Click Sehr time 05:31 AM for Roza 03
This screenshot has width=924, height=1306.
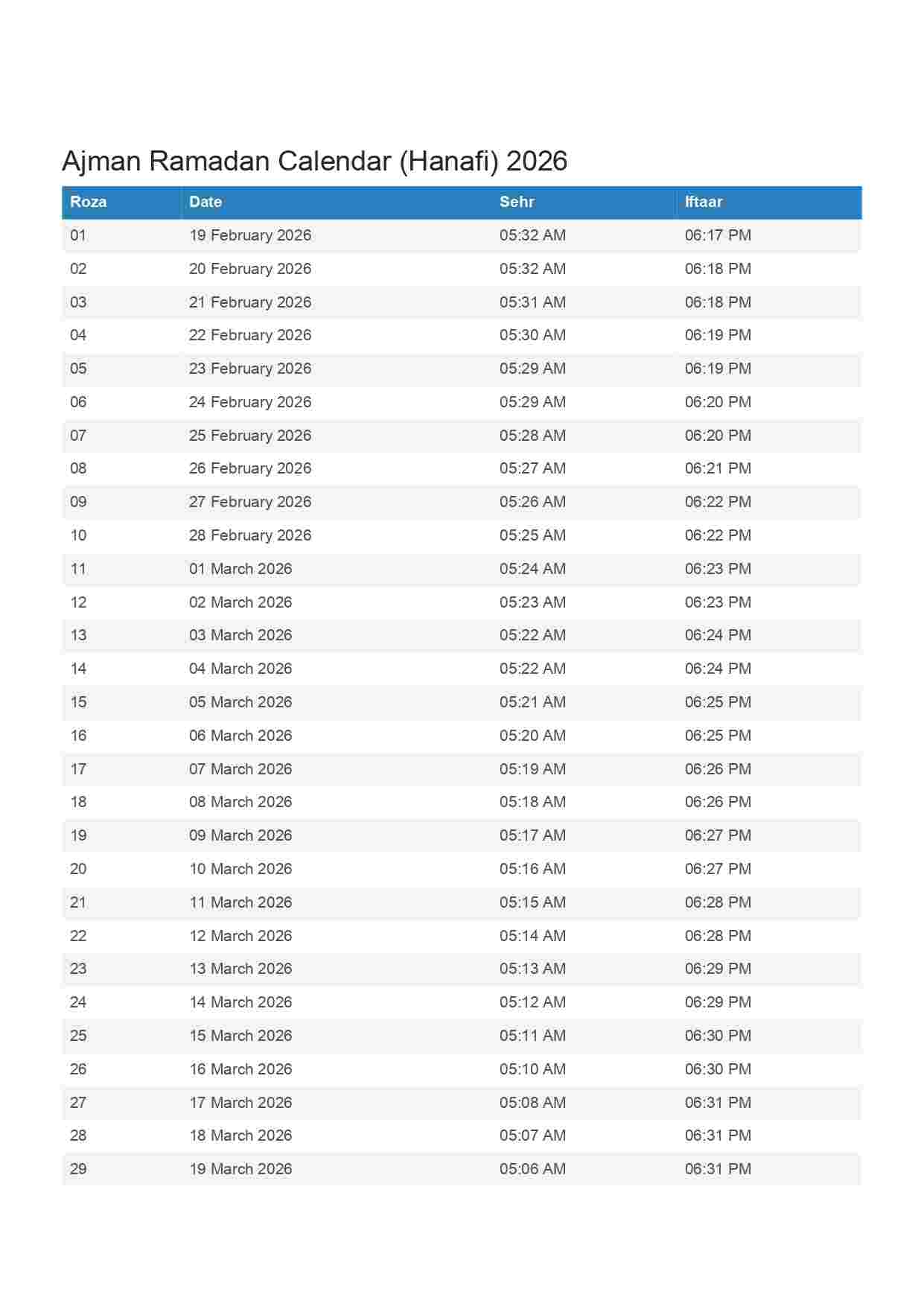click(532, 302)
